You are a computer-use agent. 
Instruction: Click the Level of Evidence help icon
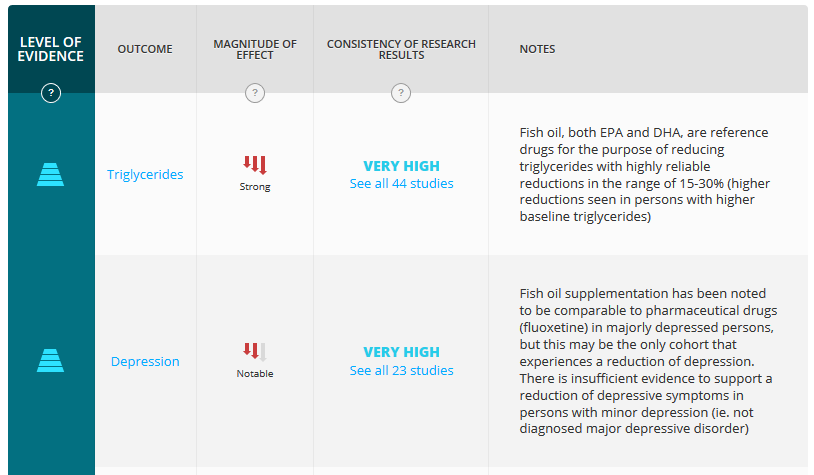[51, 93]
